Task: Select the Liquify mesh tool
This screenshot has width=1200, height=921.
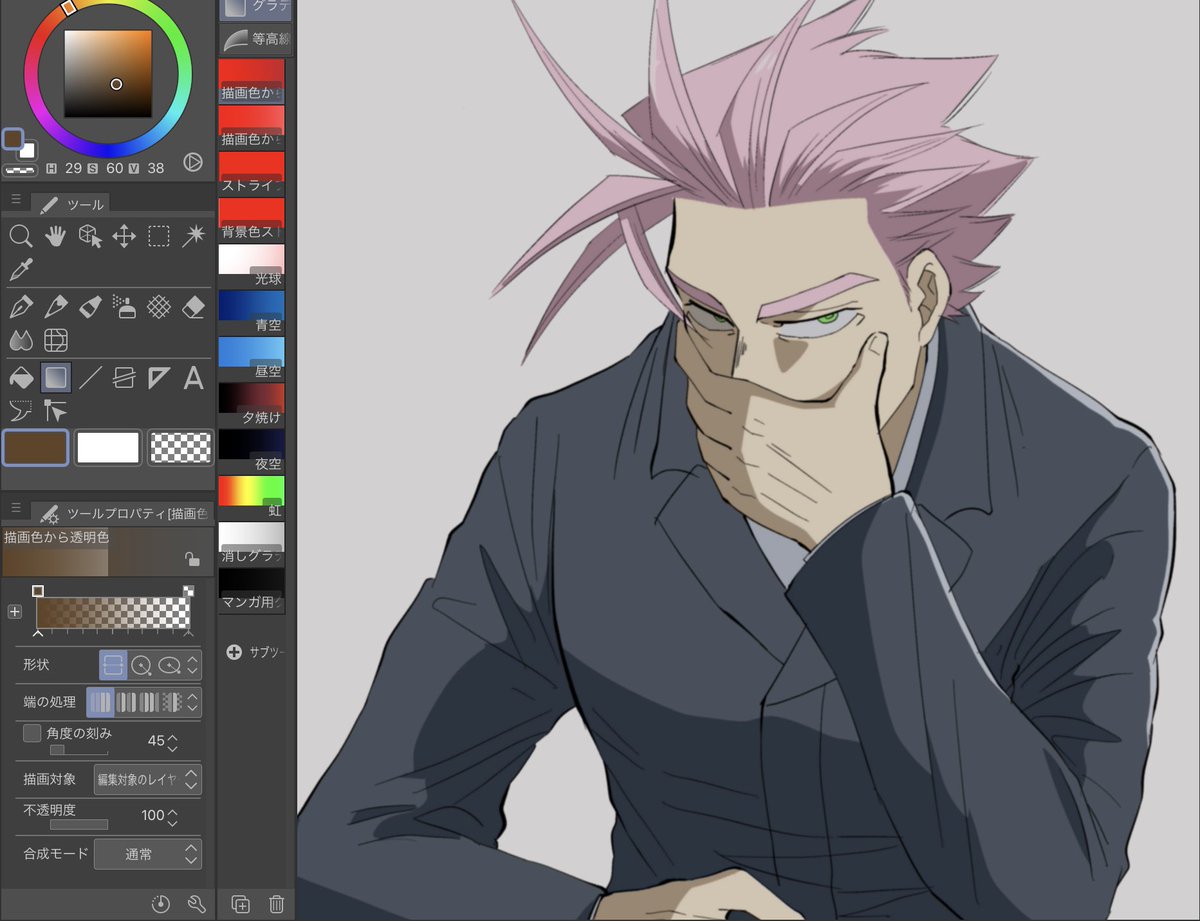Action: click(x=55, y=340)
